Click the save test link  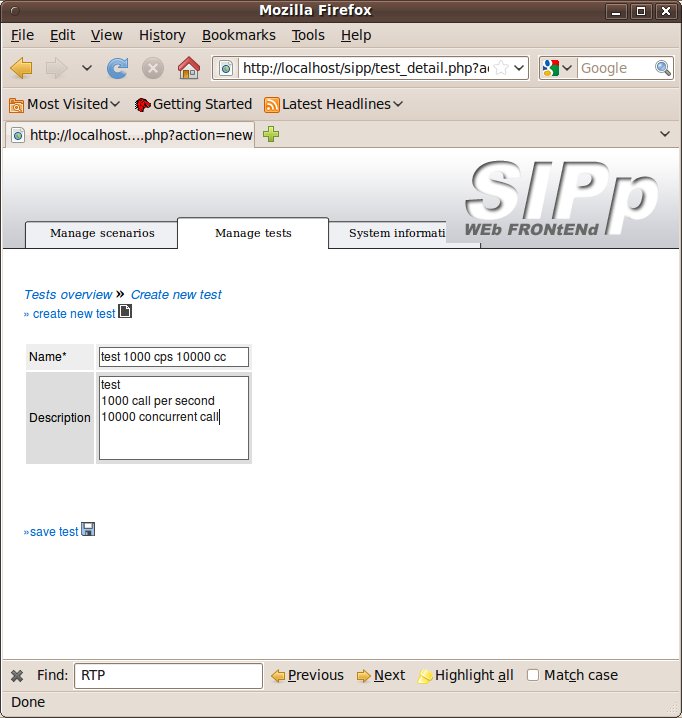[54, 532]
